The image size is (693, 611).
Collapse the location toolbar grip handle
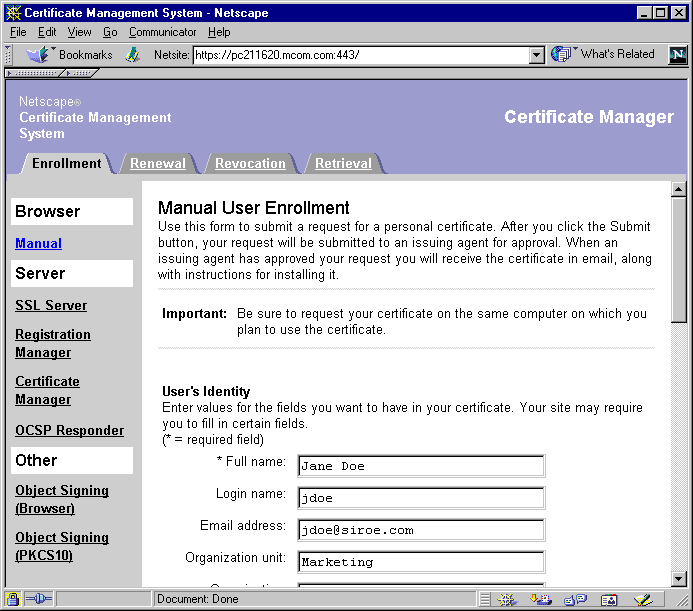tap(8, 55)
